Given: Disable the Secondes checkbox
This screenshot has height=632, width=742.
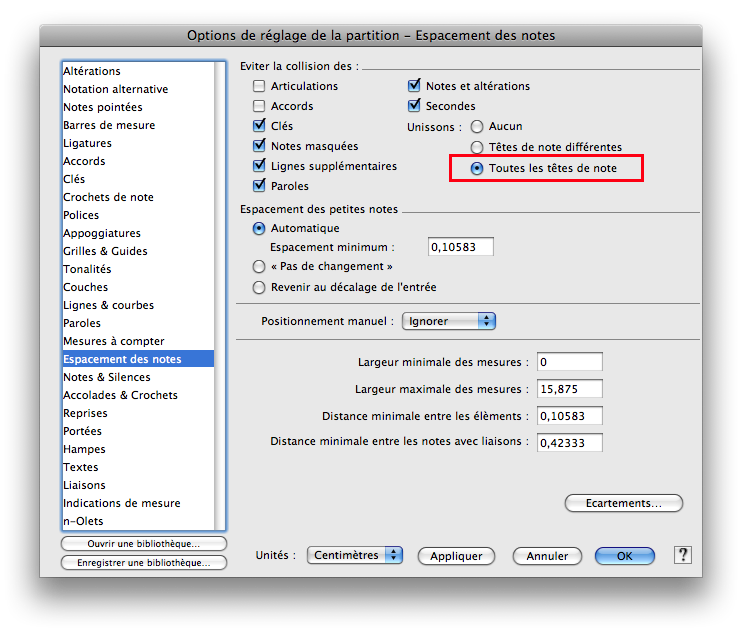Looking at the screenshot, I should 414,106.
